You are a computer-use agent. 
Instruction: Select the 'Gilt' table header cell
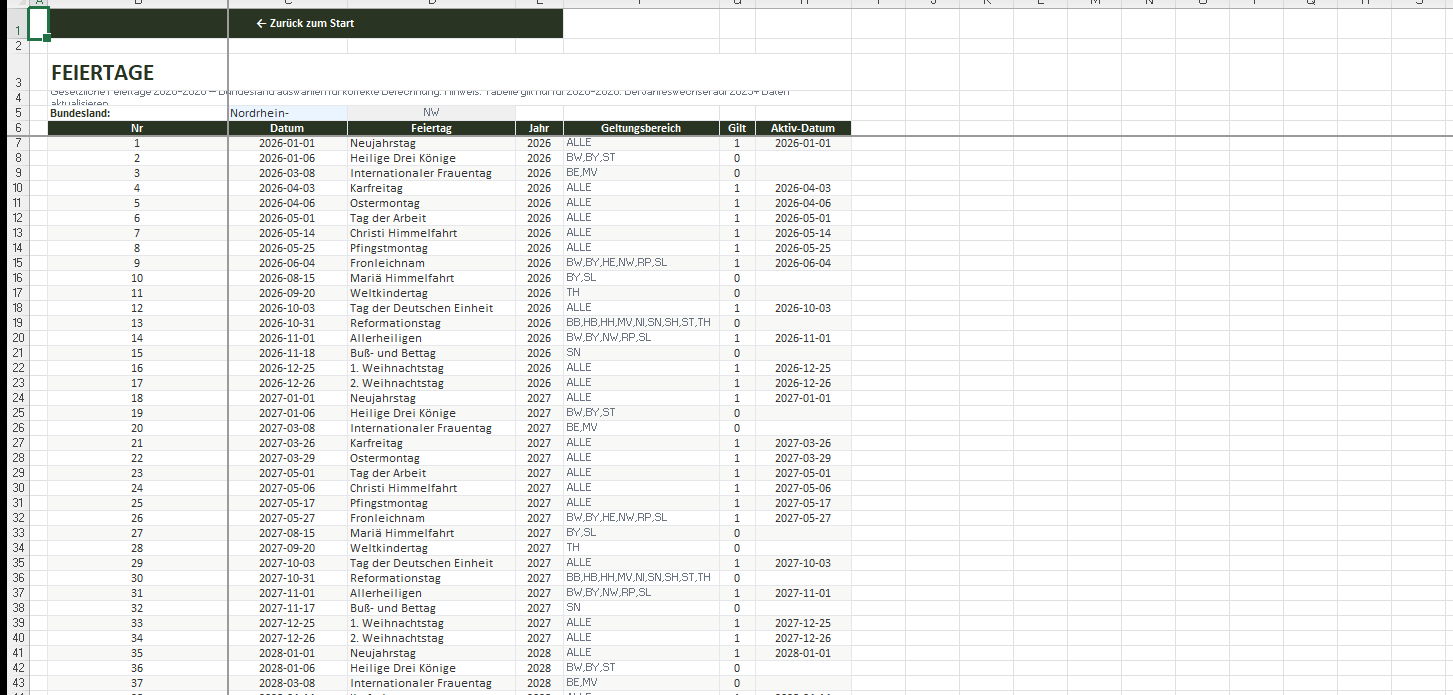coord(737,128)
